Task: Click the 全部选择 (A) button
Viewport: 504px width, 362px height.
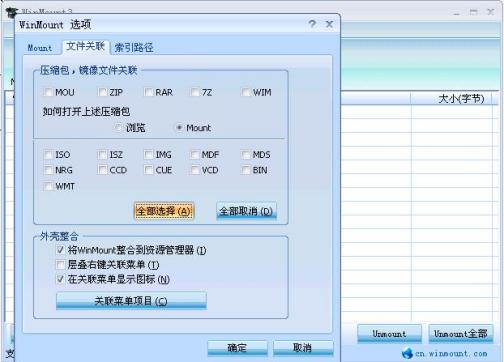Action: pyautogui.click(x=164, y=211)
